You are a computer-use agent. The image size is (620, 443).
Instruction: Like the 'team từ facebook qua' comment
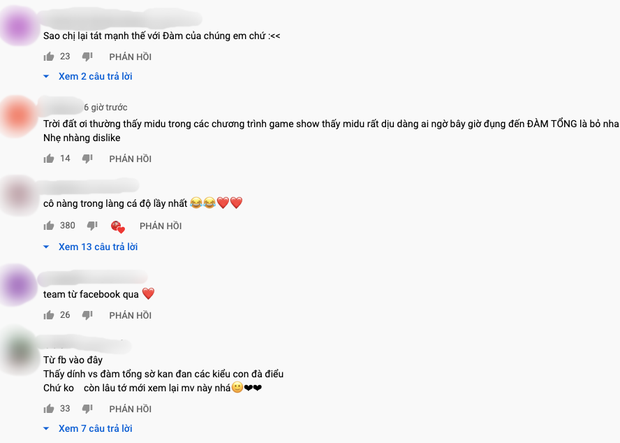(49, 315)
